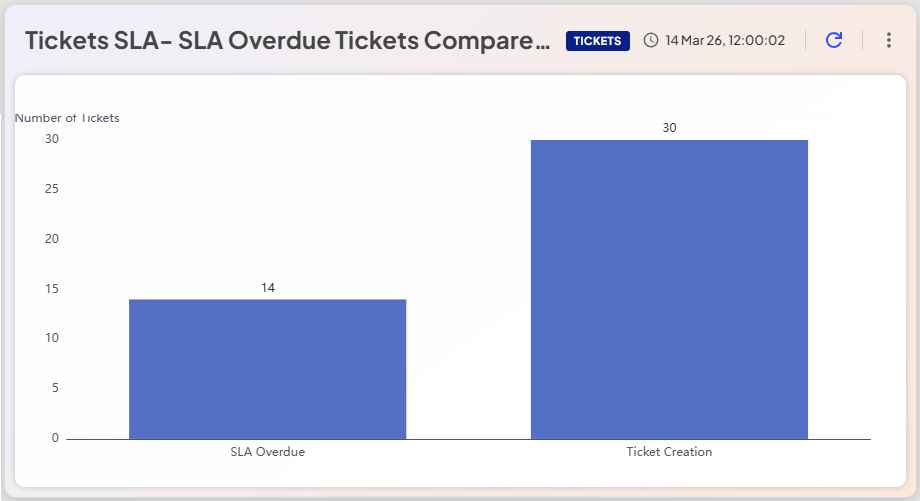Click the Tickets SLA widget title
The width and height of the screenshot is (920, 501).
coord(287,41)
